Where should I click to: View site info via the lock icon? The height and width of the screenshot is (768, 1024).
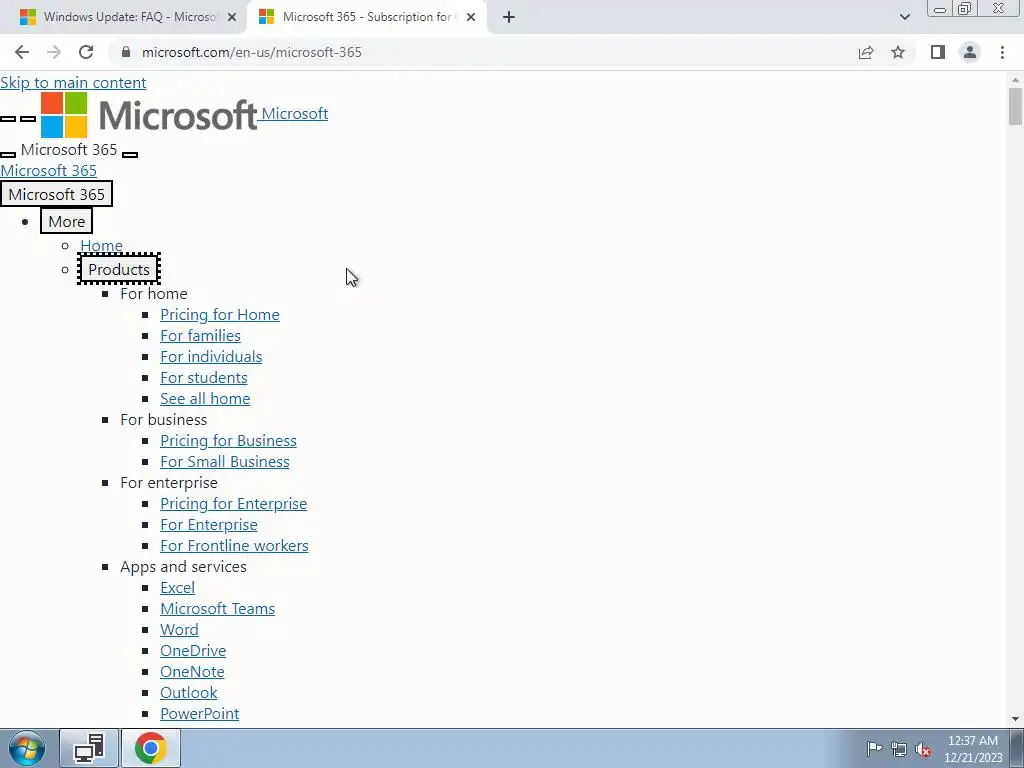(x=127, y=52)
